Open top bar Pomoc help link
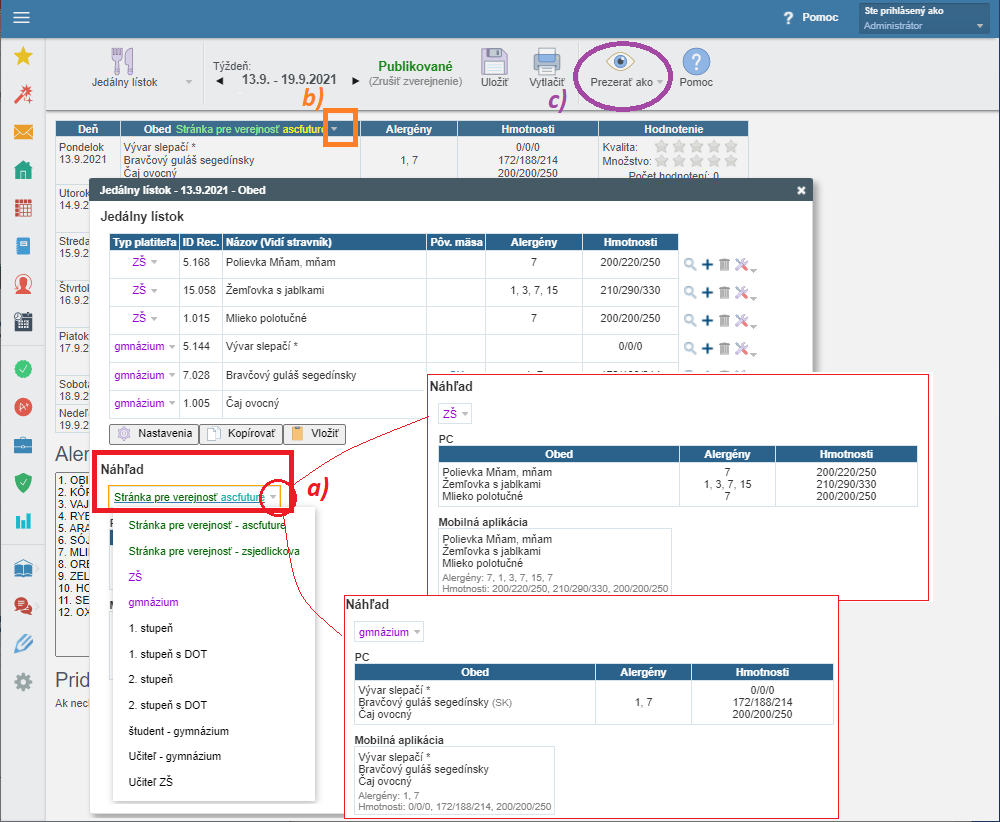 [811, 17]
